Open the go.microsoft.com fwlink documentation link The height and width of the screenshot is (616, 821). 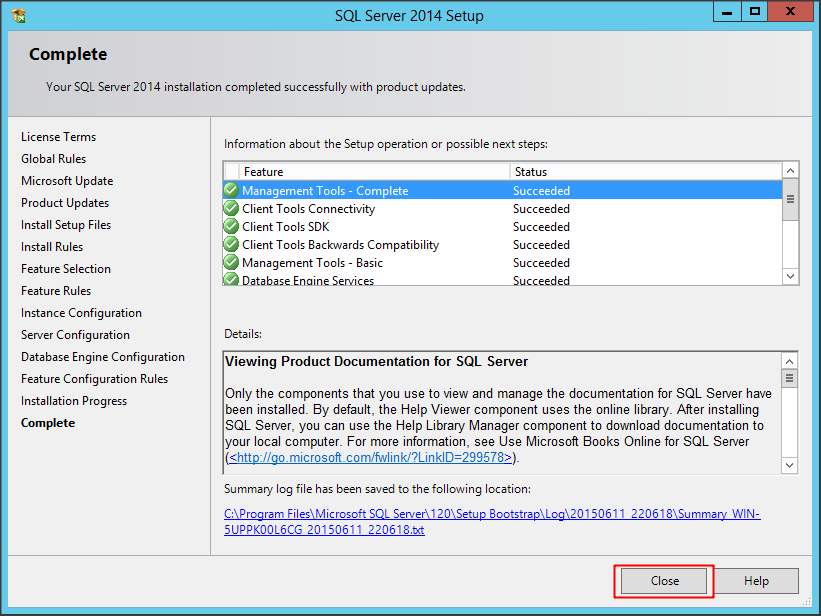pos(370,457)
